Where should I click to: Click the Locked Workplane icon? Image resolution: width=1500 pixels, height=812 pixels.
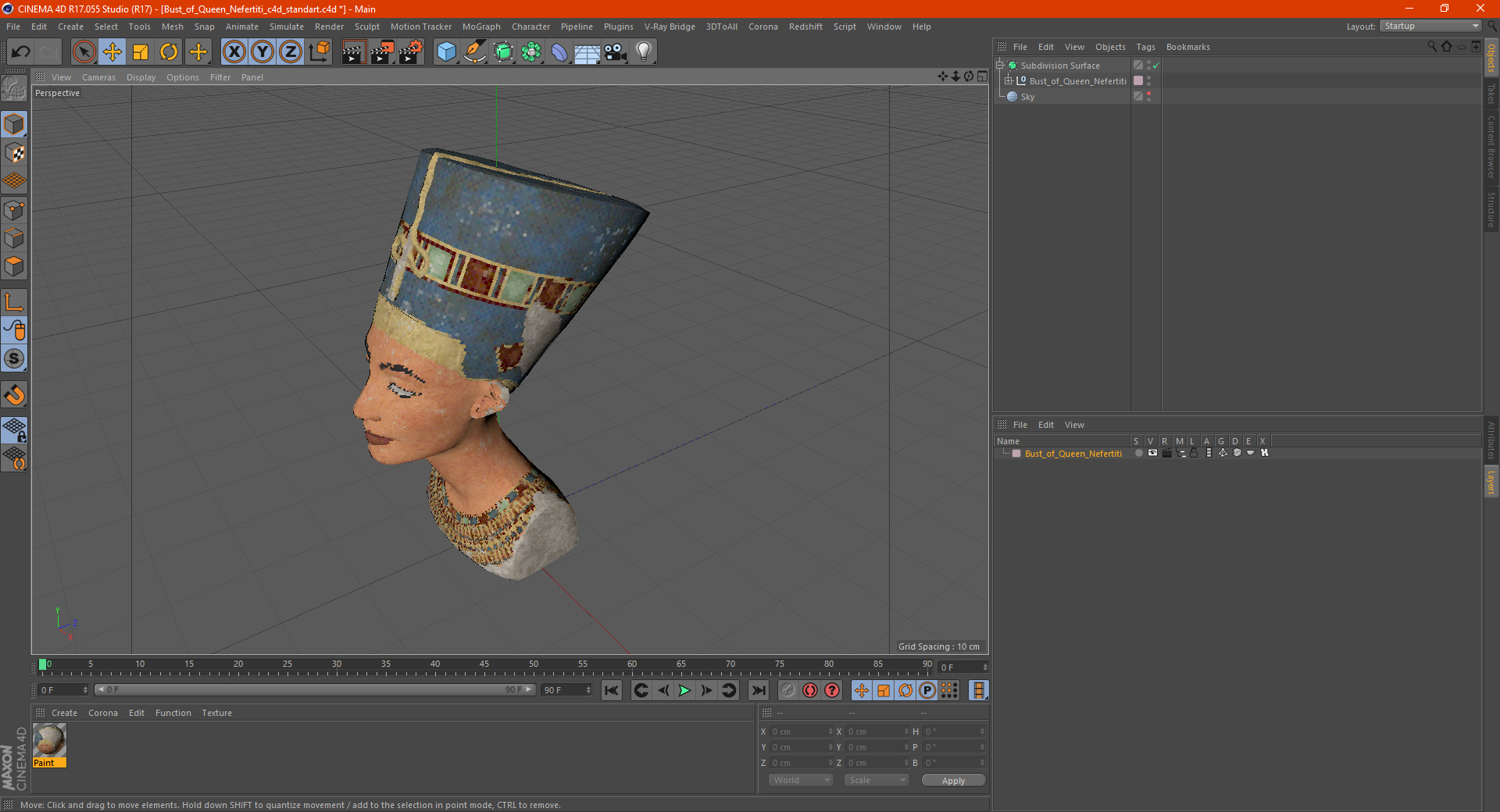(x=14, y=429)
